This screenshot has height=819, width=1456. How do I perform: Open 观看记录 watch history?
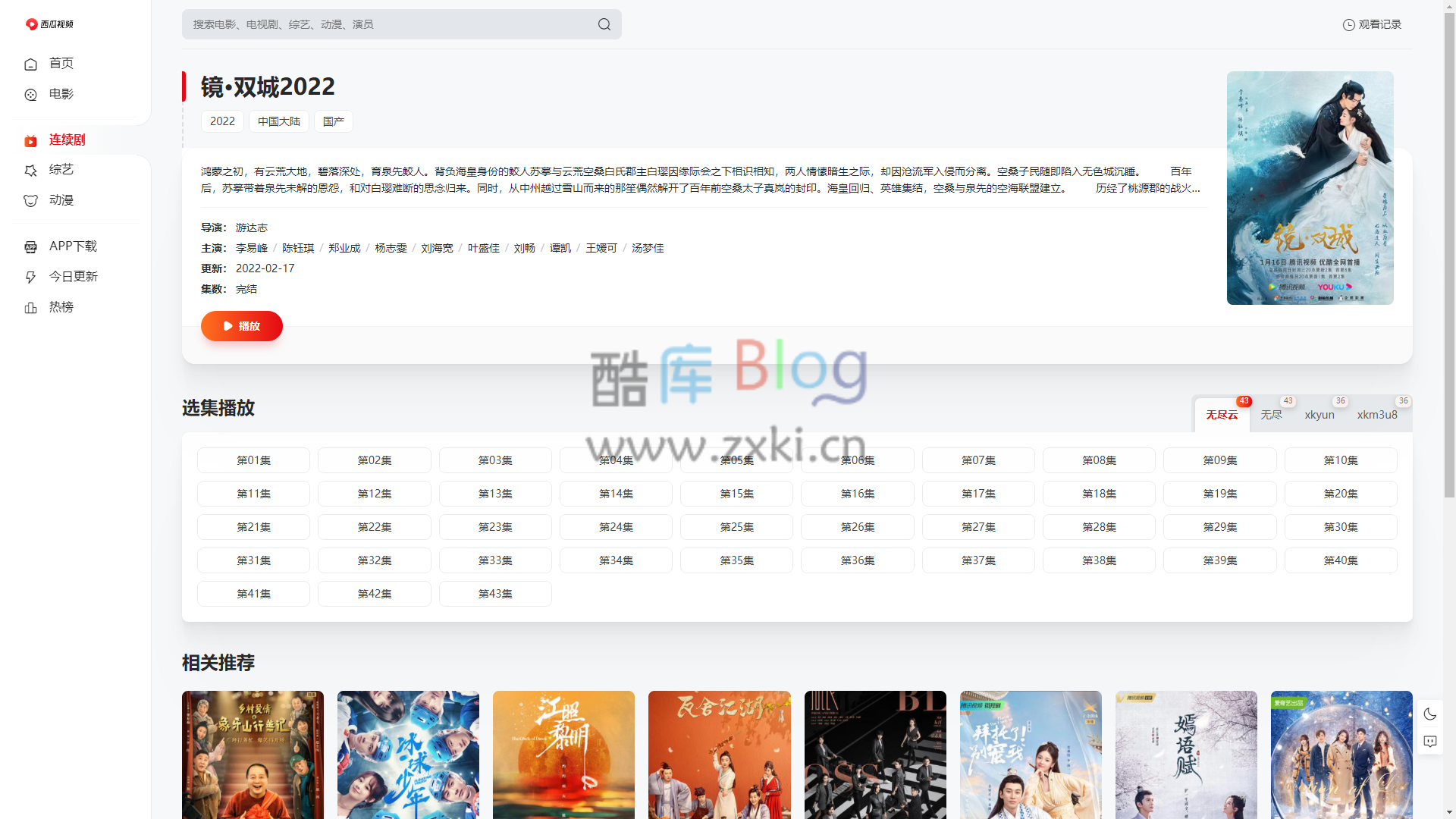click(1372, 24)
